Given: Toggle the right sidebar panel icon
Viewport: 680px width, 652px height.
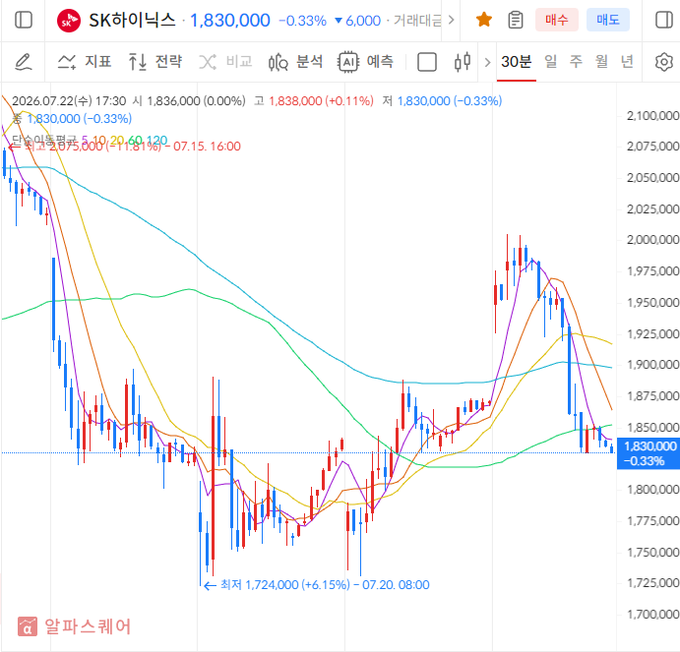Looking at the screenshot, I should (664, 20).
